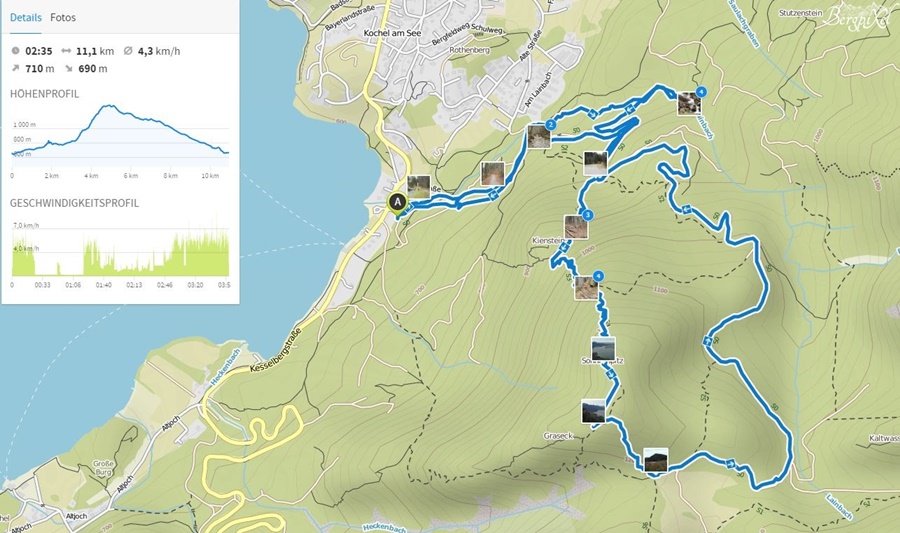
Task: Select the Details tab
Action: click(26, 17)
